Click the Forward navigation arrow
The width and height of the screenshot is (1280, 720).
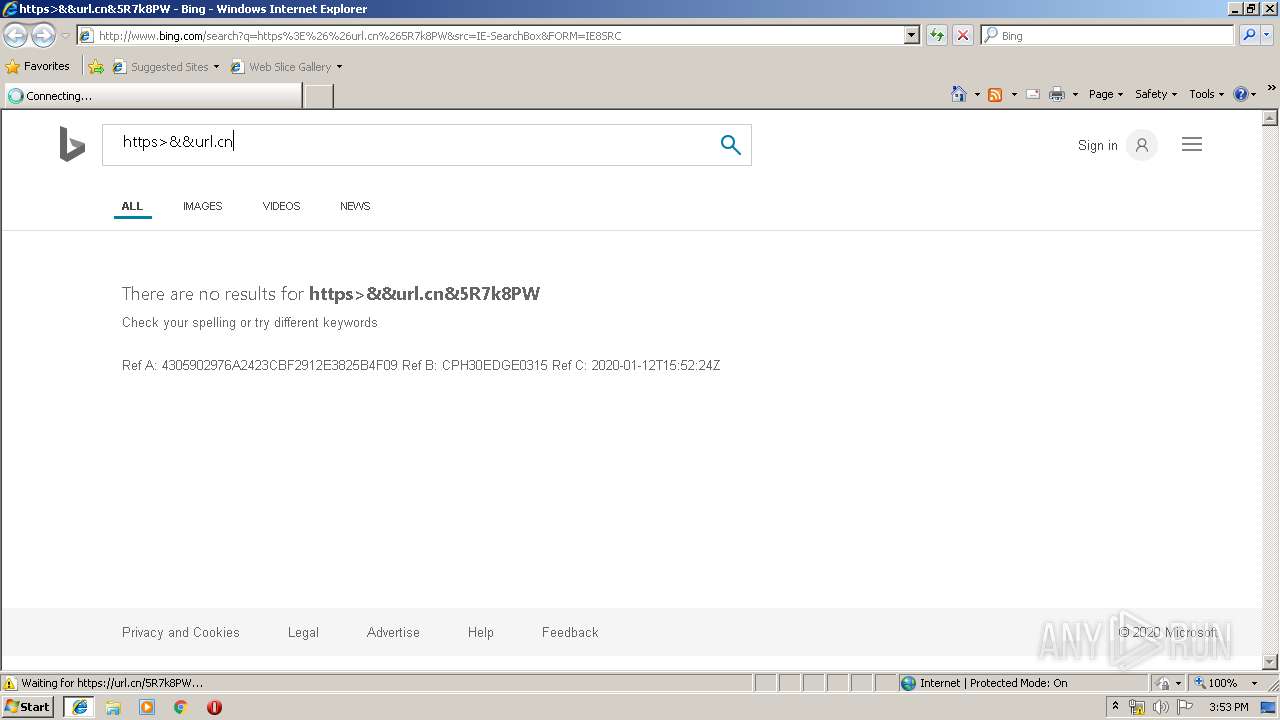(x=43, y=35)
